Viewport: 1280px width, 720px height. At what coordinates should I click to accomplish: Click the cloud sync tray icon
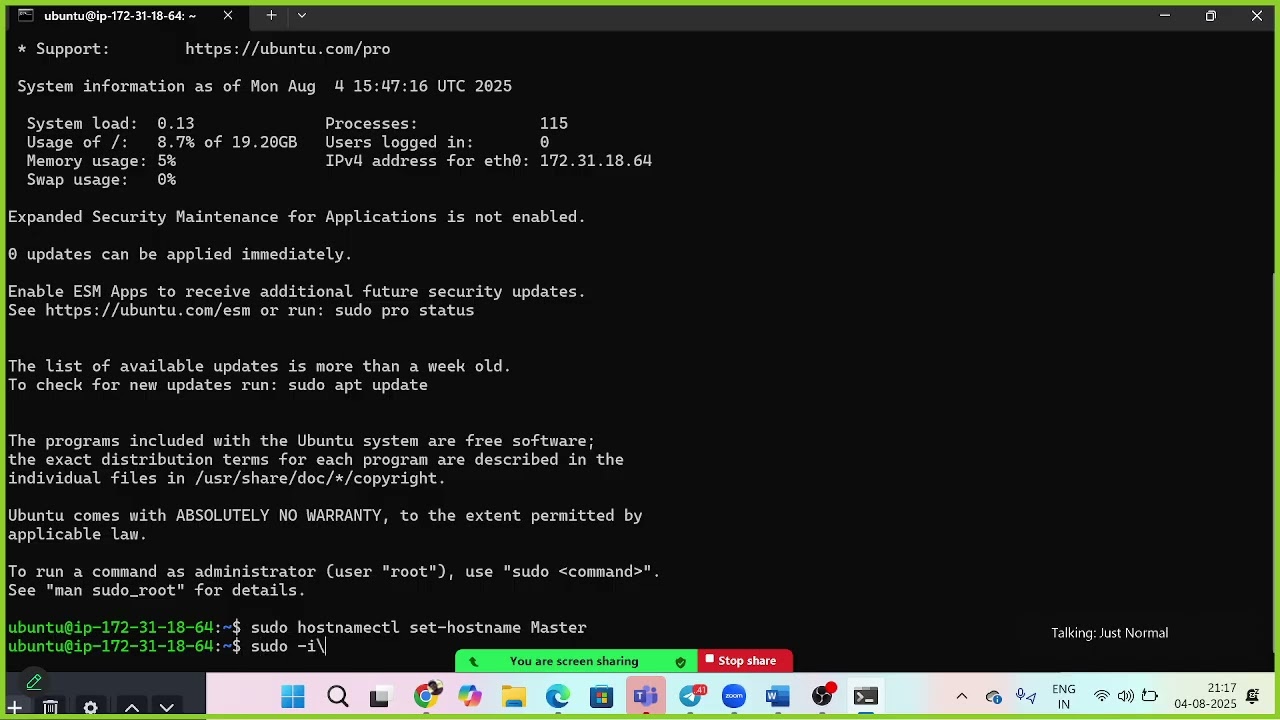coord(994,696)
